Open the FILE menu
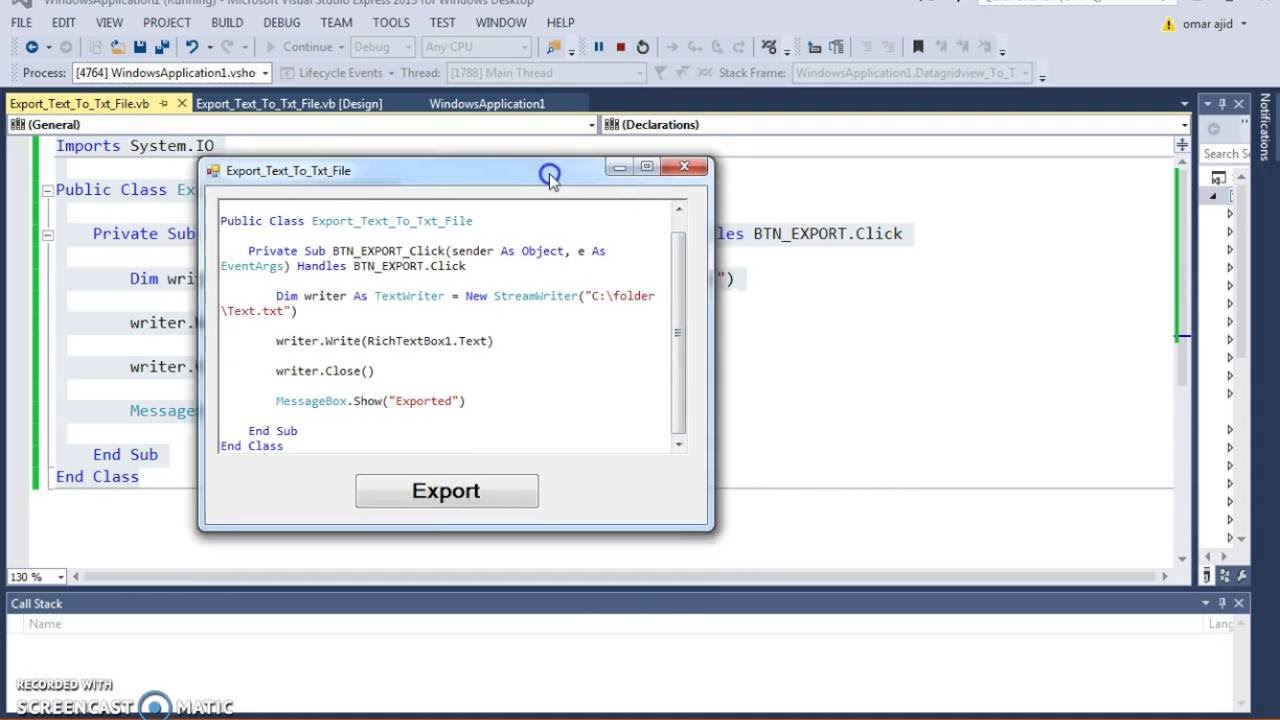The image size is (1280, 720). coord(21,22)
